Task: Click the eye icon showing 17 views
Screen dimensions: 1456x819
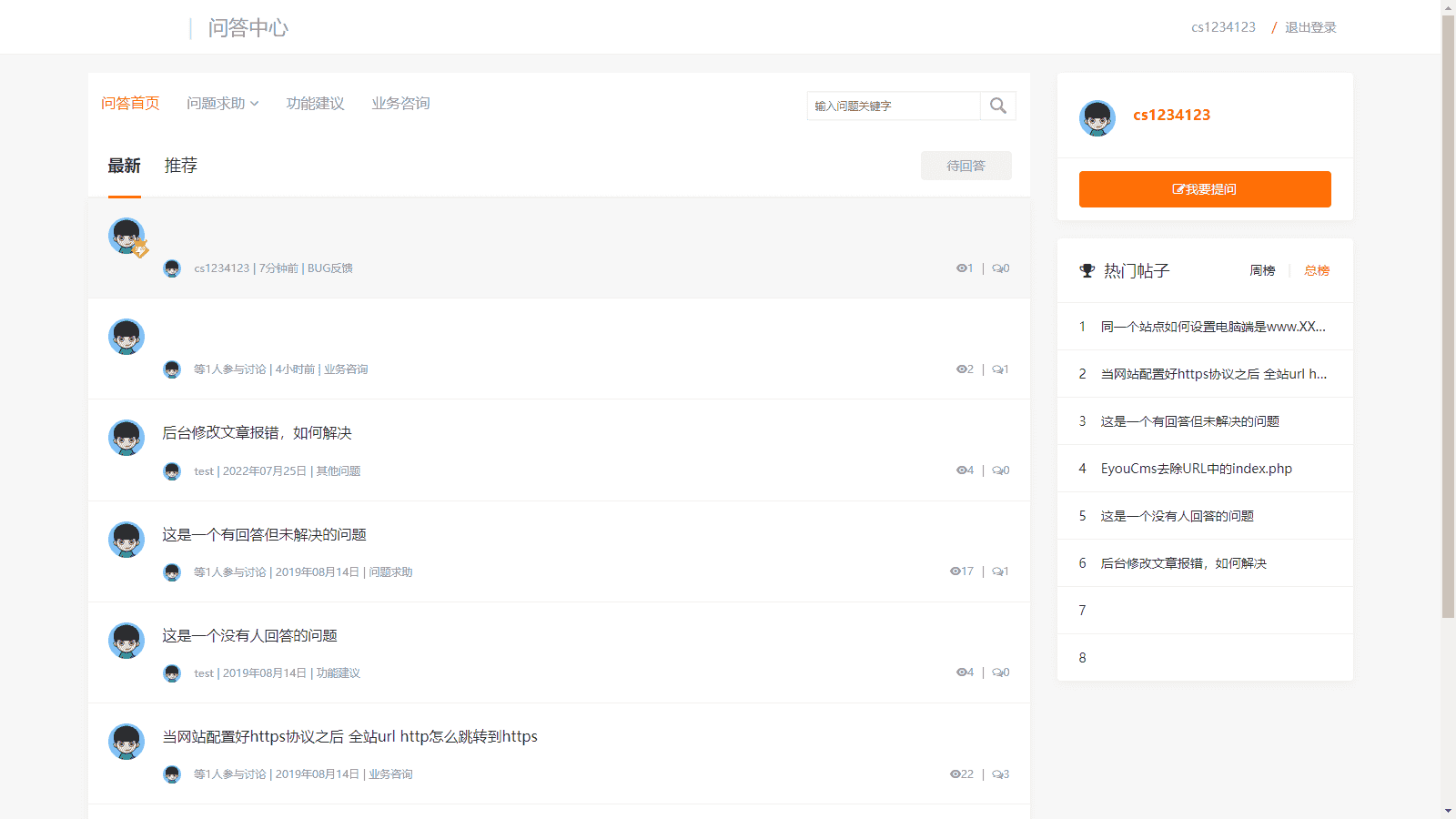Action: (x=955, y=571)
